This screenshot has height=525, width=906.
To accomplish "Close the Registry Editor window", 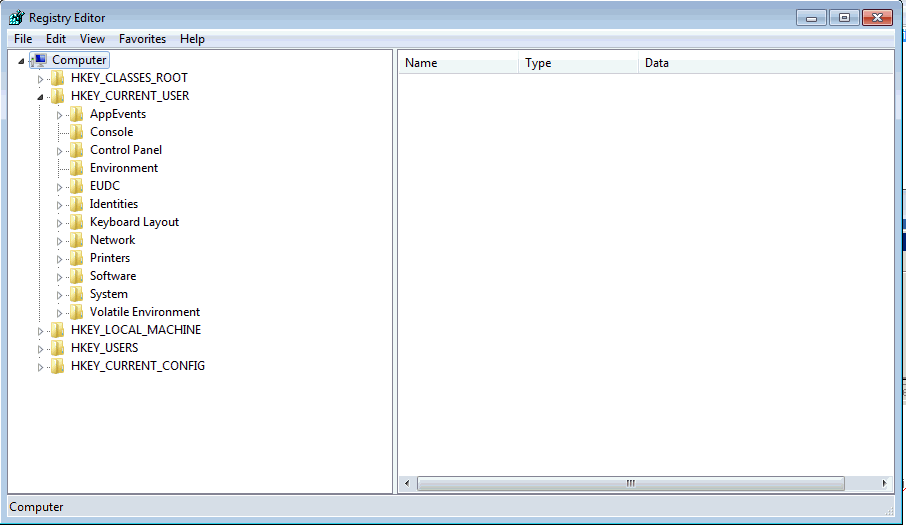I will (877, 18).
